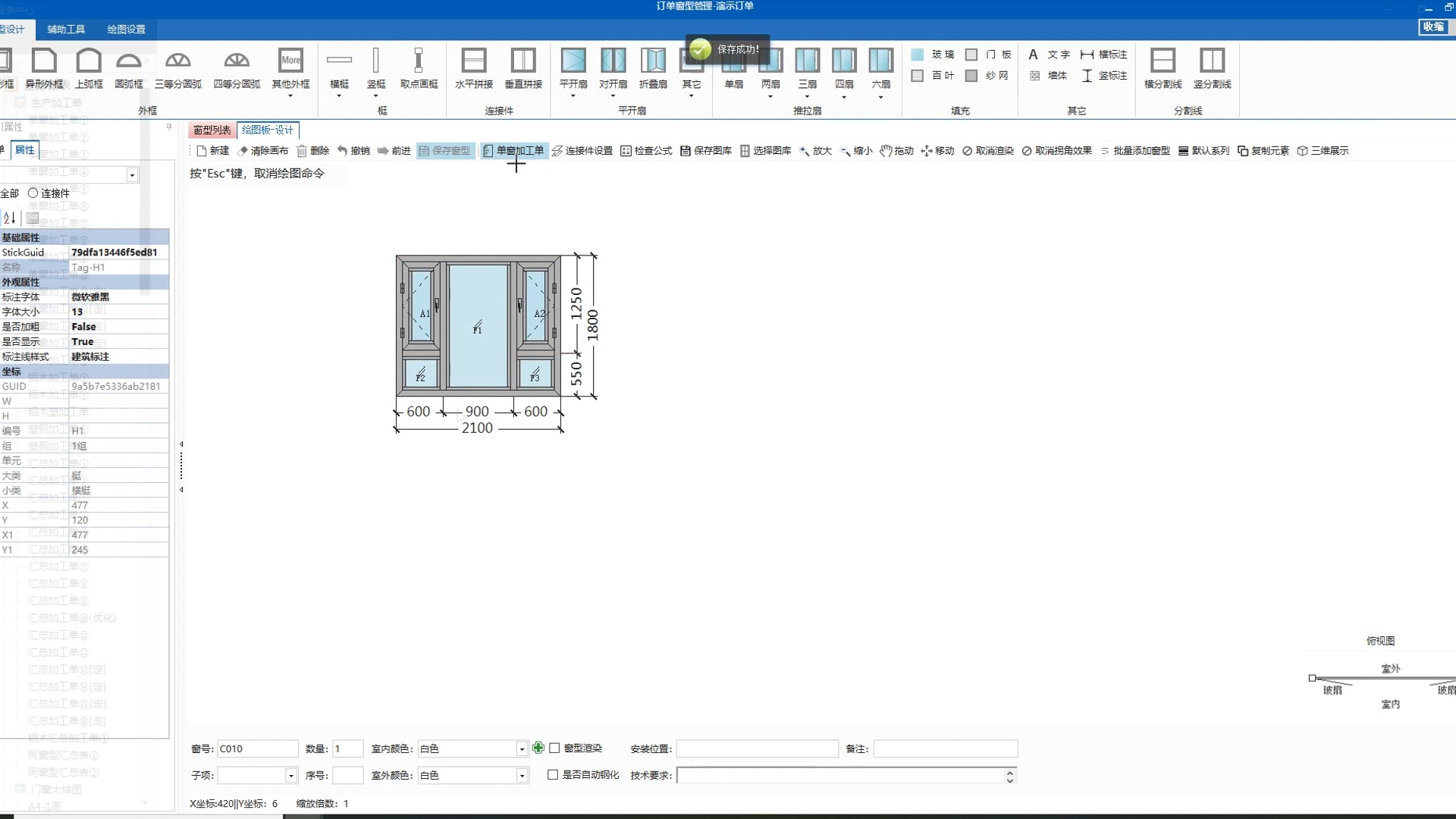Open the 室内颜色 dropdown
Screen dimensions: 1456x819
[x=521, y=748]
